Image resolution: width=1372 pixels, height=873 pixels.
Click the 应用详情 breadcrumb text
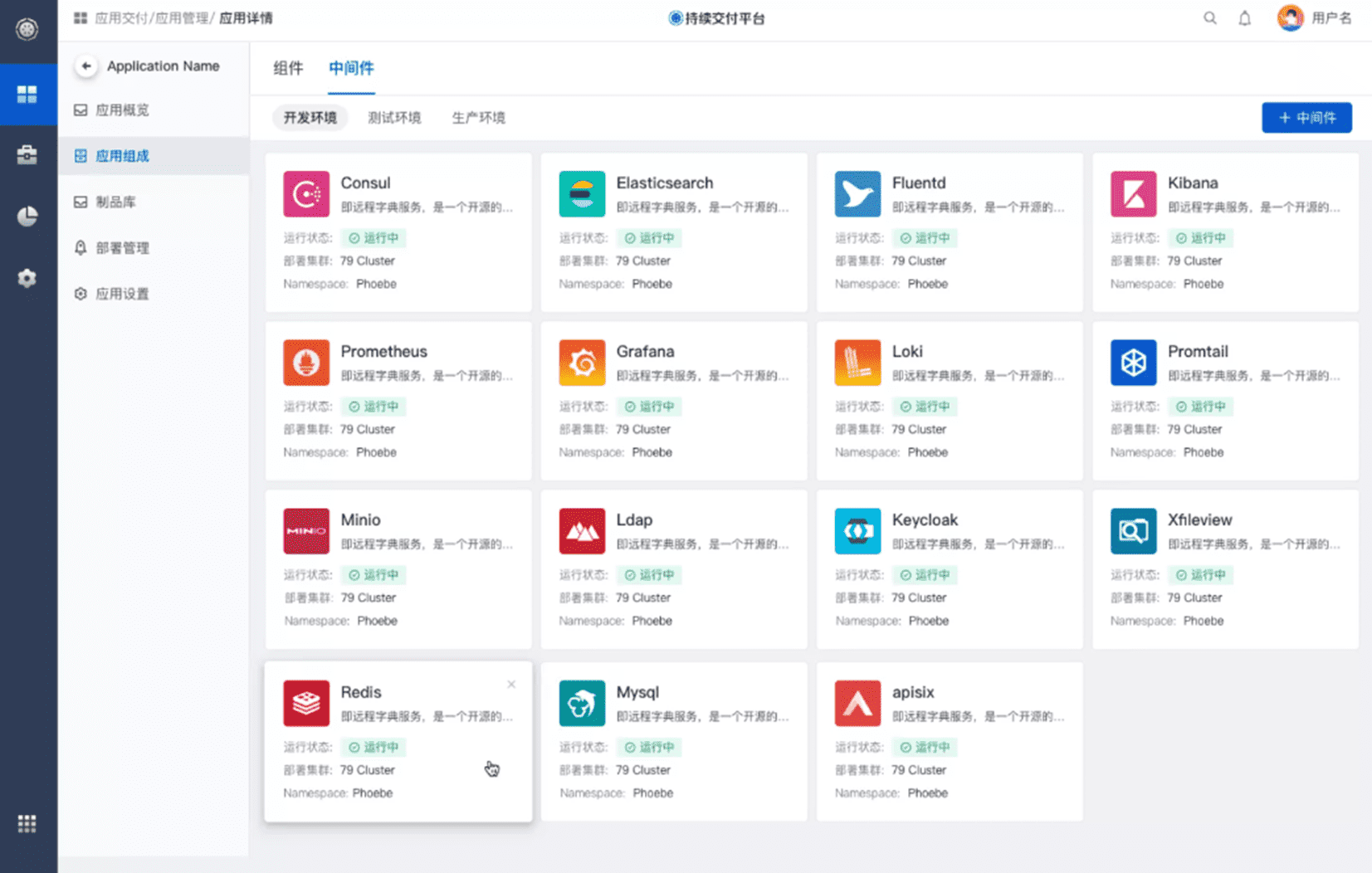(x=246, y=18)
